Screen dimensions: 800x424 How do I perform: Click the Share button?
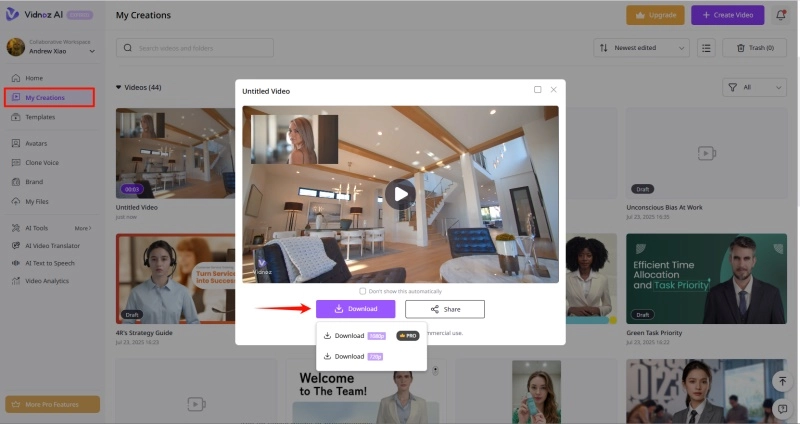[445, 309]
